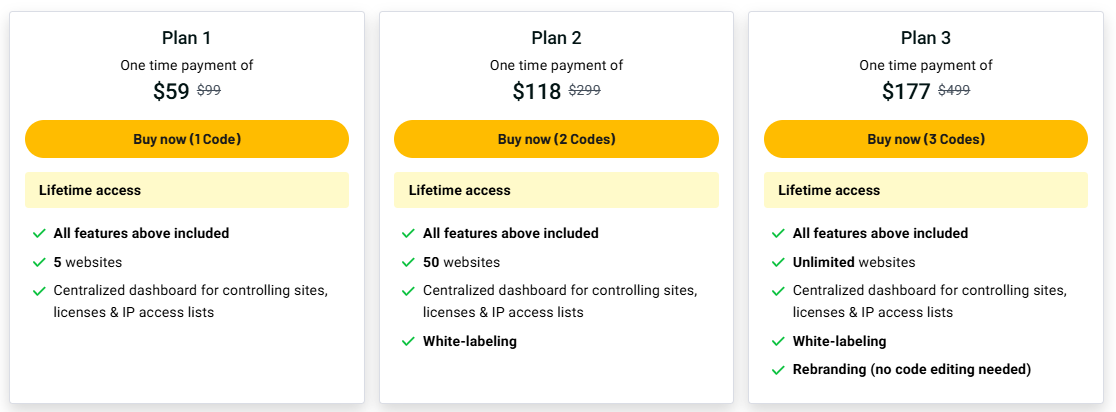Click Buy now (3 Codes) button
Viewport: 1116px width, 412px height.
[x=926, y=139]
